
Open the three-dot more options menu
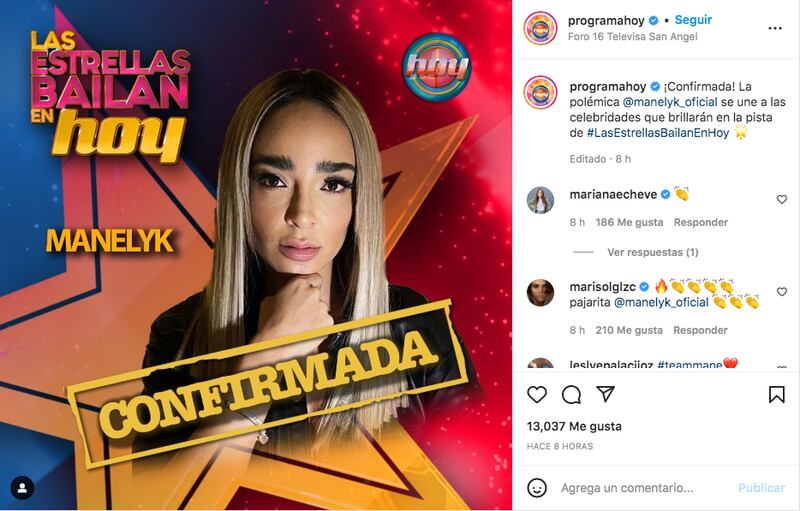(774, 28)
